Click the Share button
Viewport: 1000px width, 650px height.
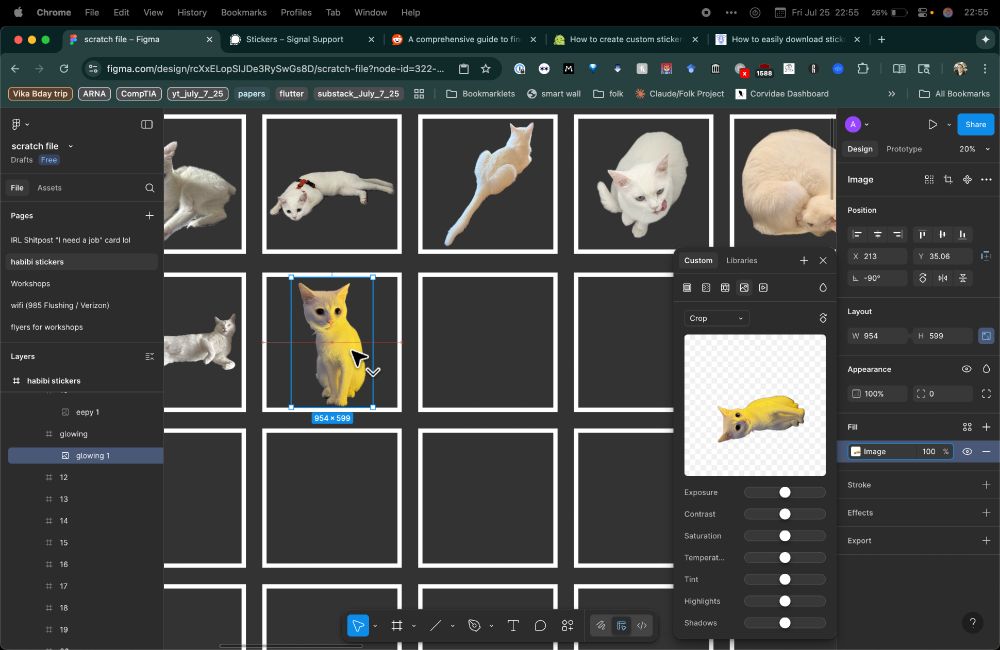pyautogui.click(x=975, y=124)
